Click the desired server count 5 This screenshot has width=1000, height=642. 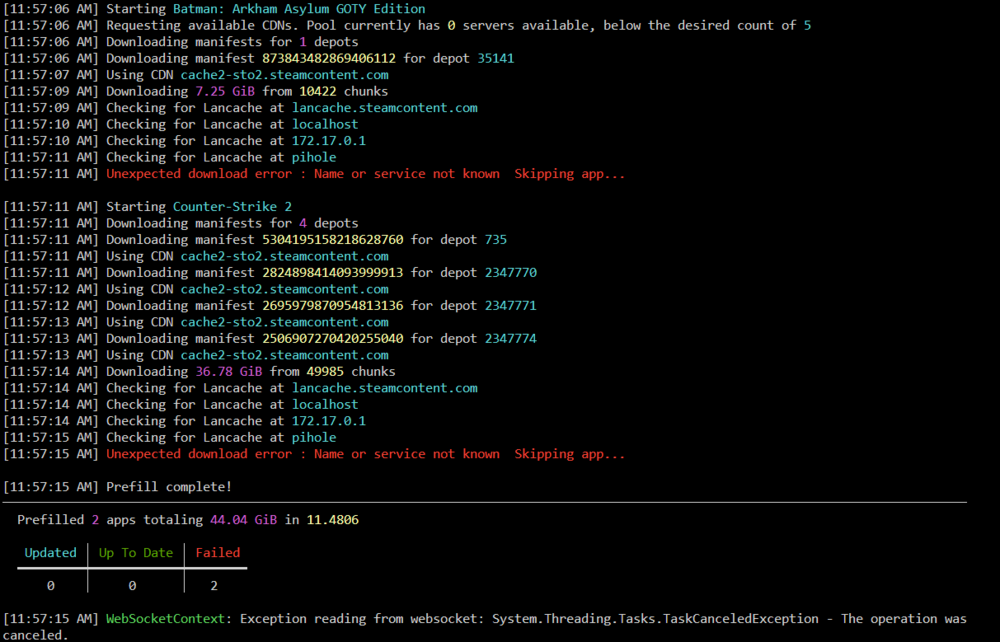point(807,26)
